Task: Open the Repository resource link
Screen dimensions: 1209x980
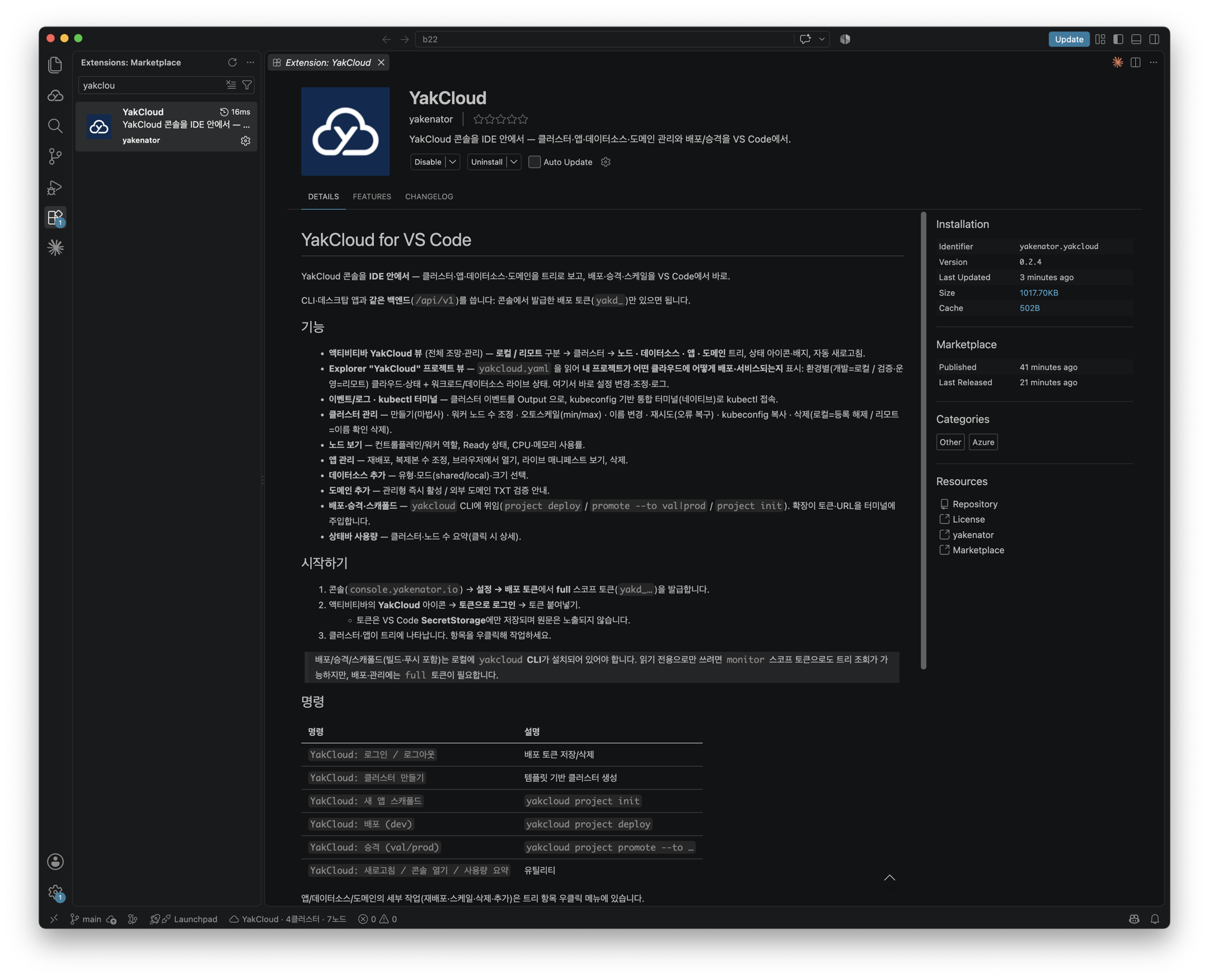Action: 975,504
